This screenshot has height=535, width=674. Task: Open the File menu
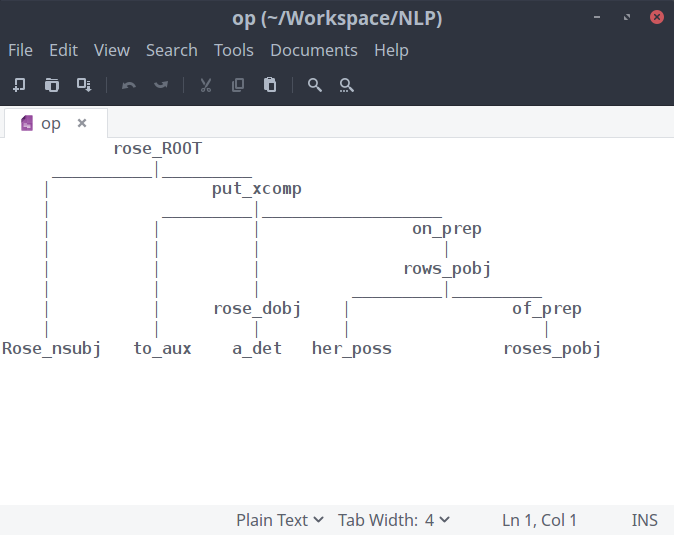coord(21,51)
